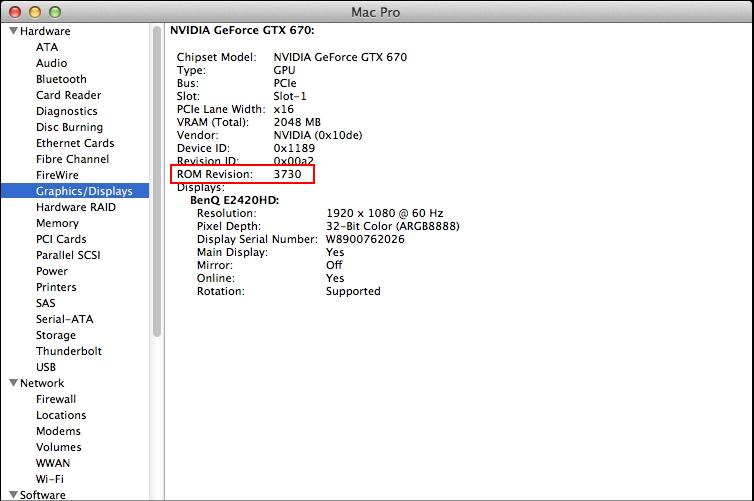The height and width of the screenshot is (501, 754).
Task: Select Modems under Network
Action: click(58, 431)
